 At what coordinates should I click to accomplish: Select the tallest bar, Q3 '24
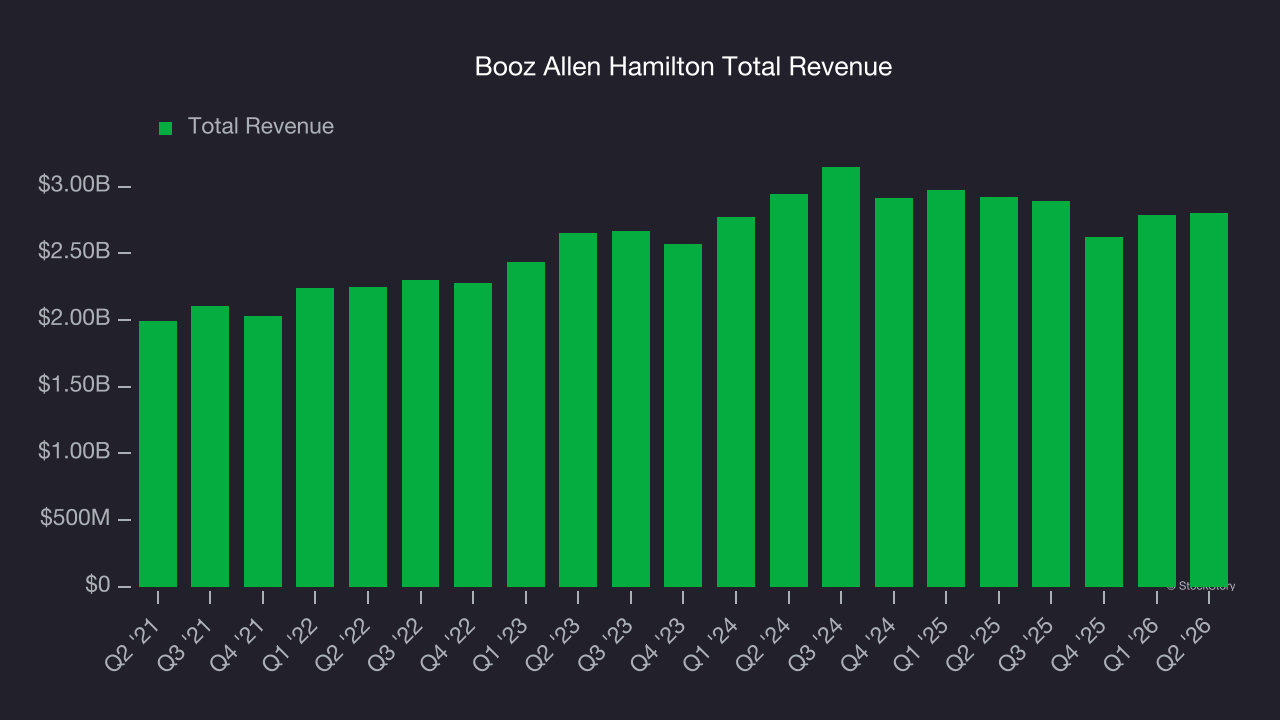click(x=841, y=377)
